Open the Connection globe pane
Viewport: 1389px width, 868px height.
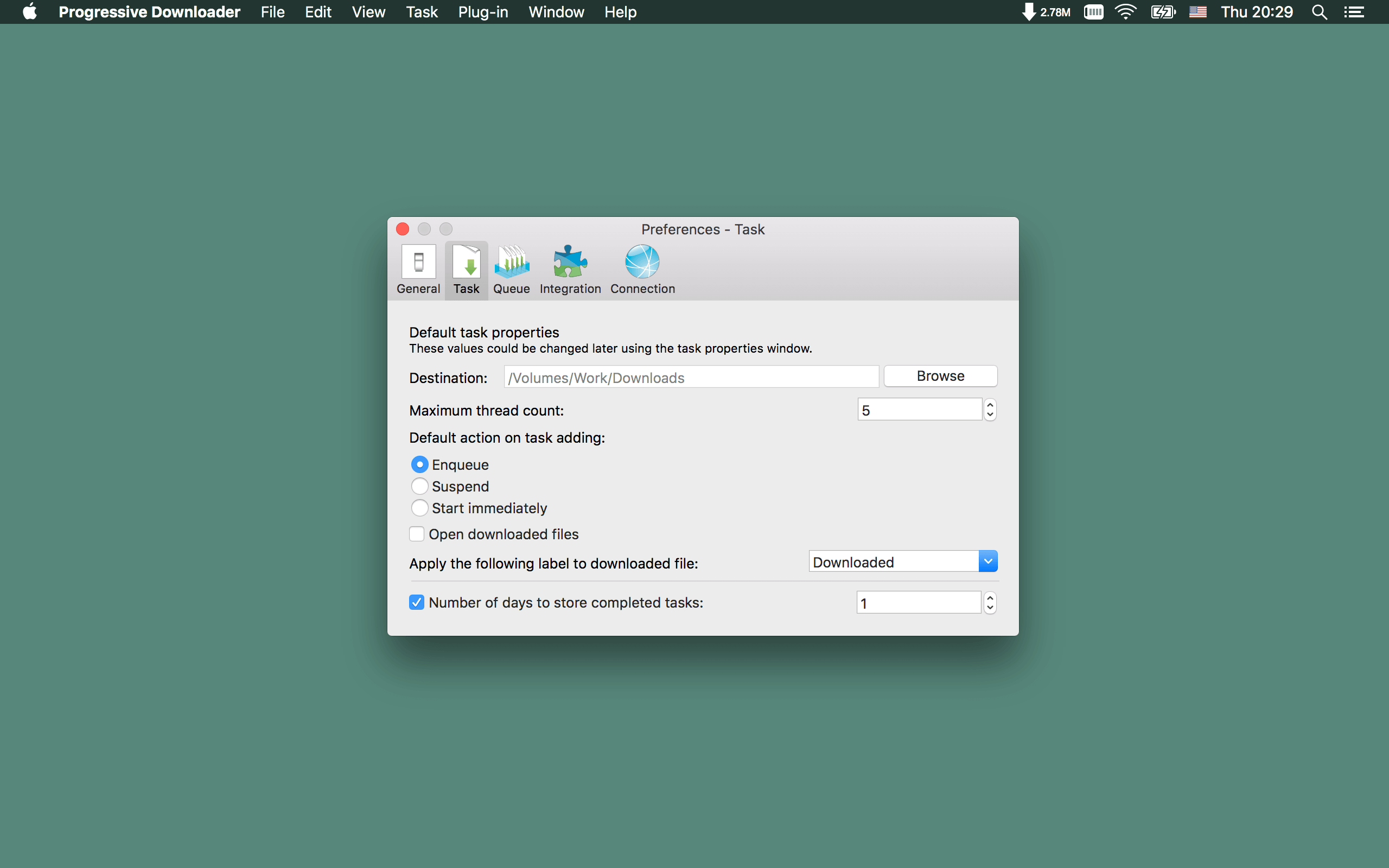642,270
